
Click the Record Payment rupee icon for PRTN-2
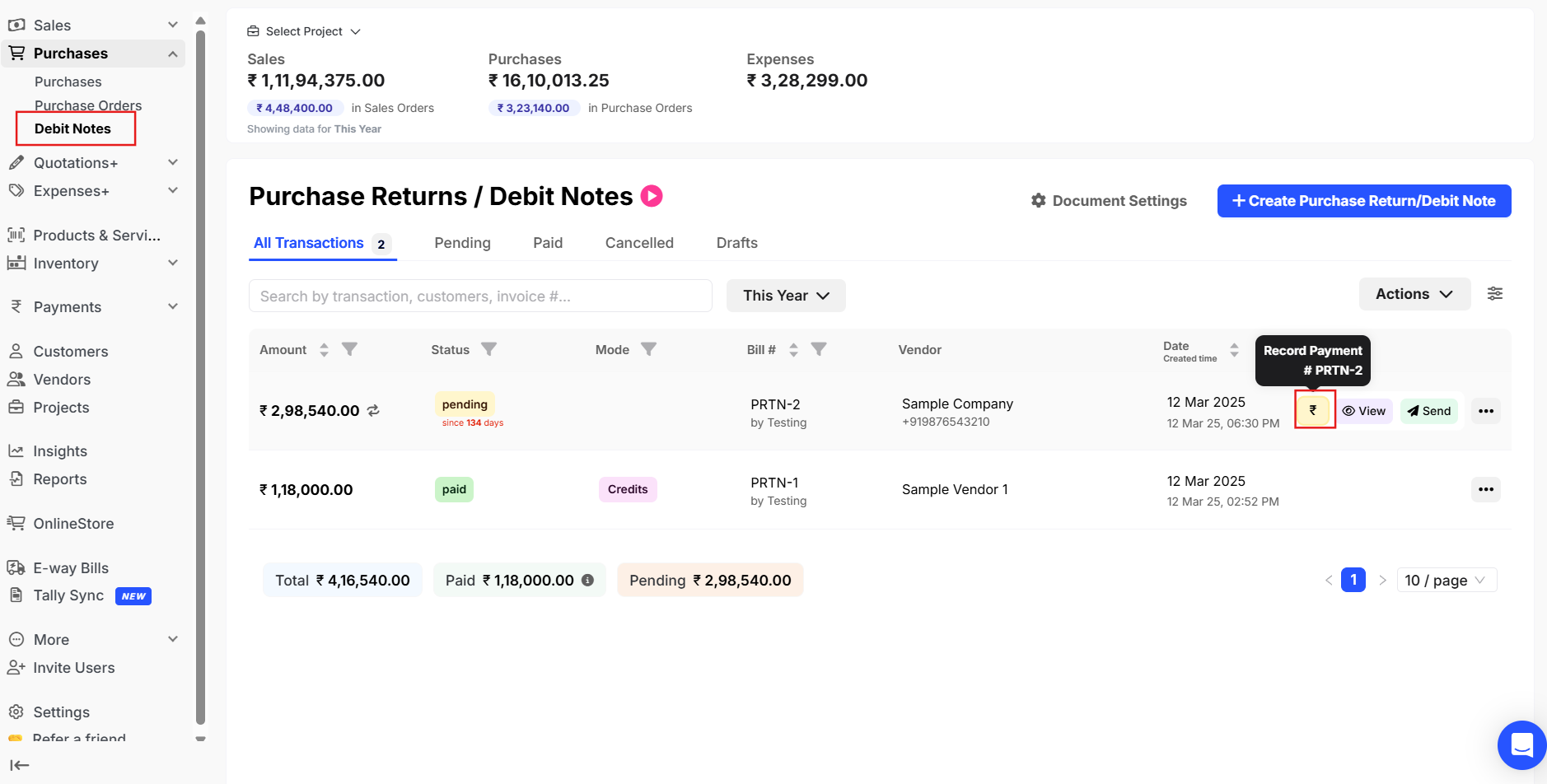[x=1314, y=410]
